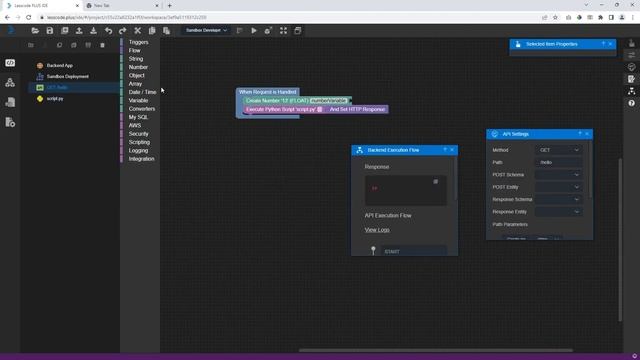
Task: Select the Object block category
Action: [x=136, y=76]
